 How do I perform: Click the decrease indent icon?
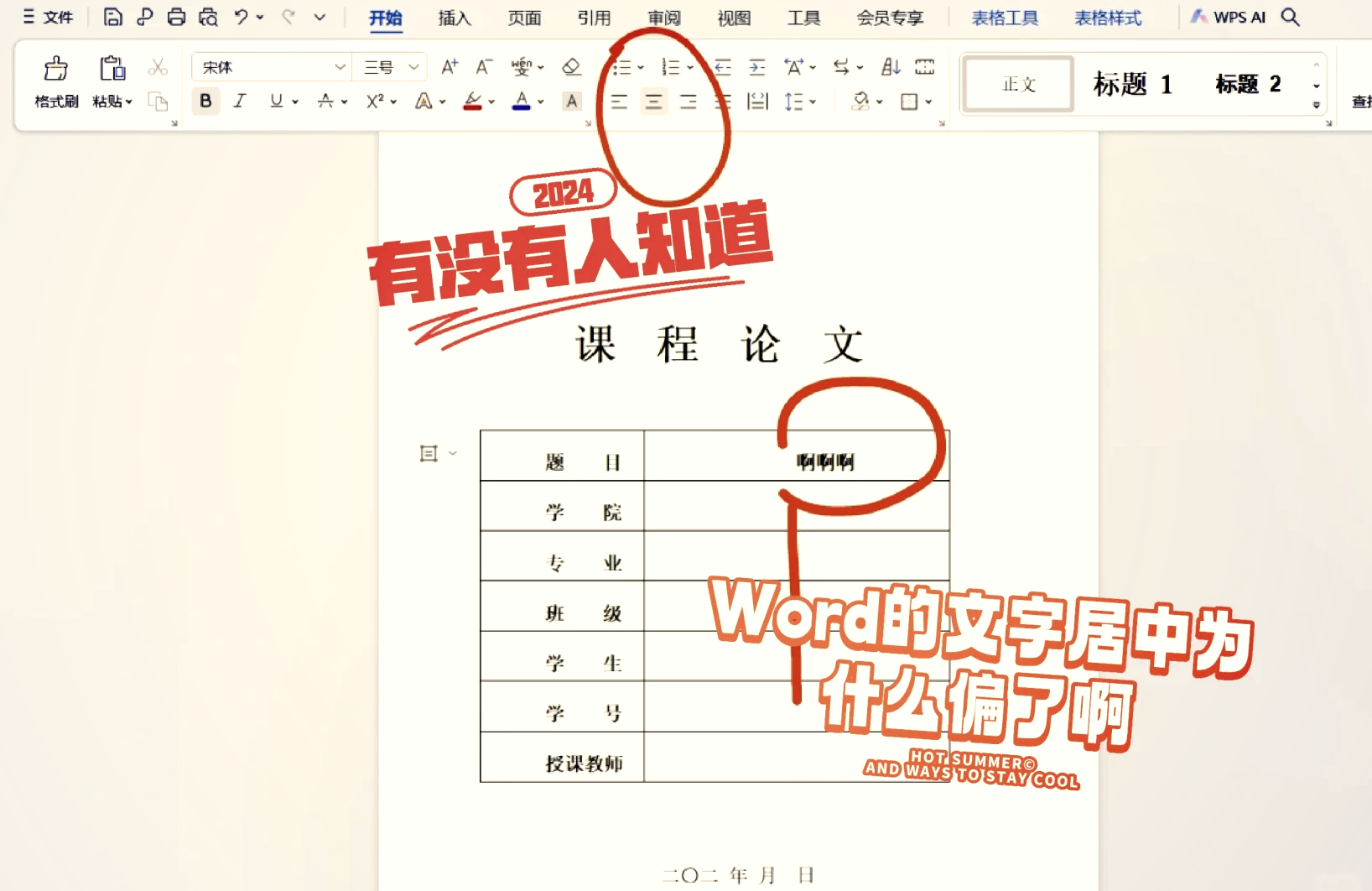click(x=723, y=67)
